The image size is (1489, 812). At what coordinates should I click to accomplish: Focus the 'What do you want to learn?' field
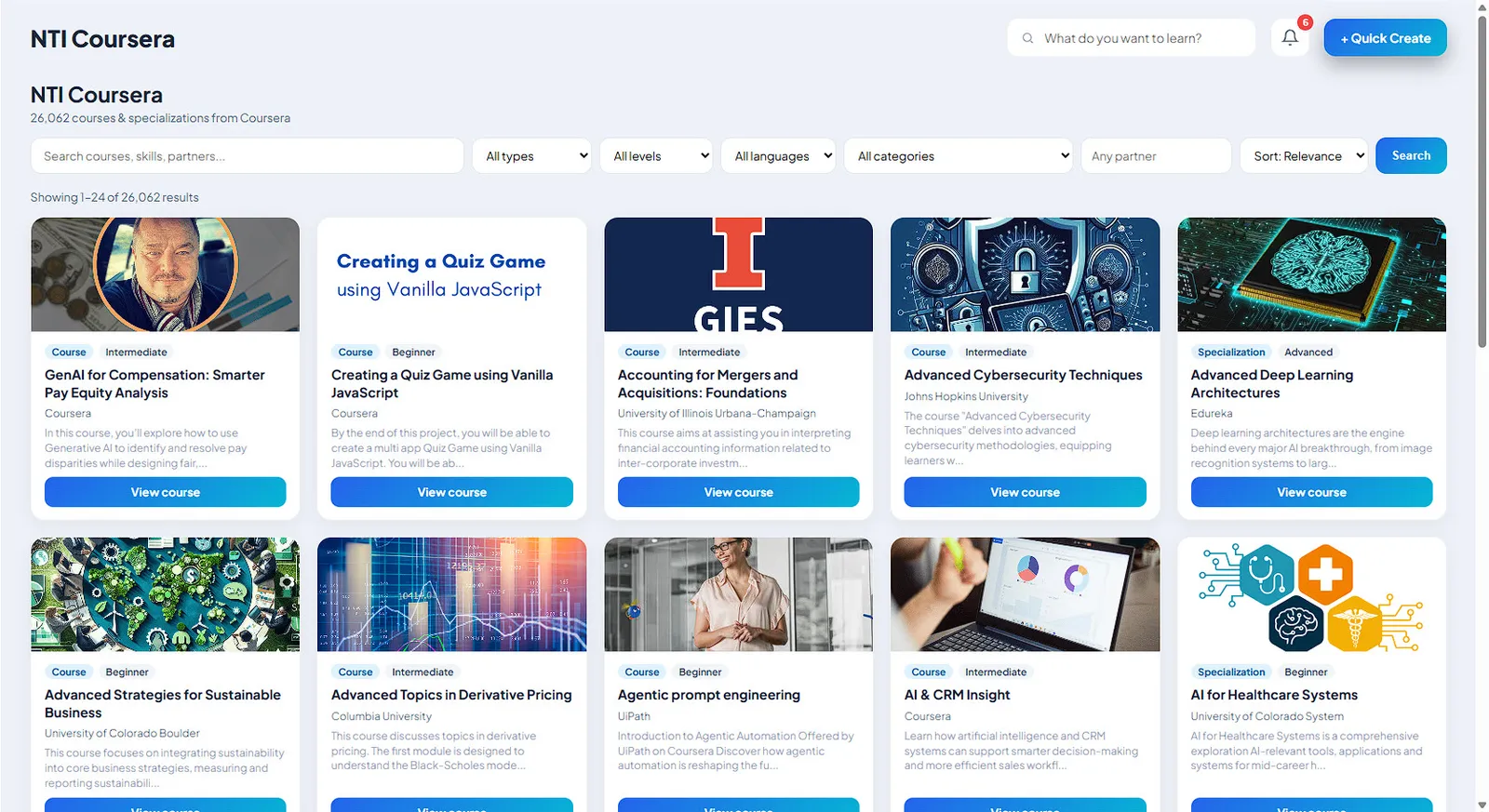pyautogui.click(x=1132, y=38)
